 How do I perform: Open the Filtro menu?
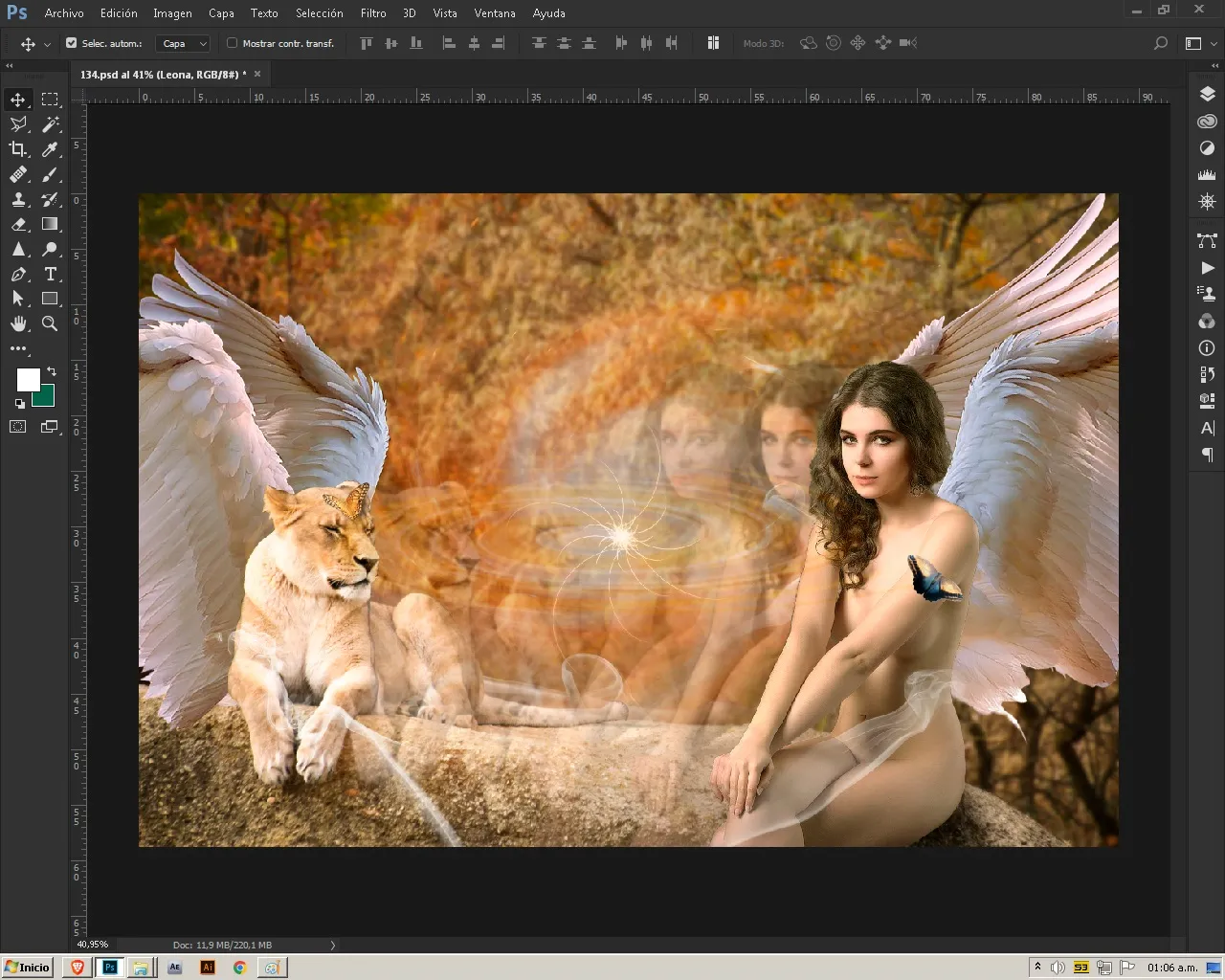coord(373,13)
